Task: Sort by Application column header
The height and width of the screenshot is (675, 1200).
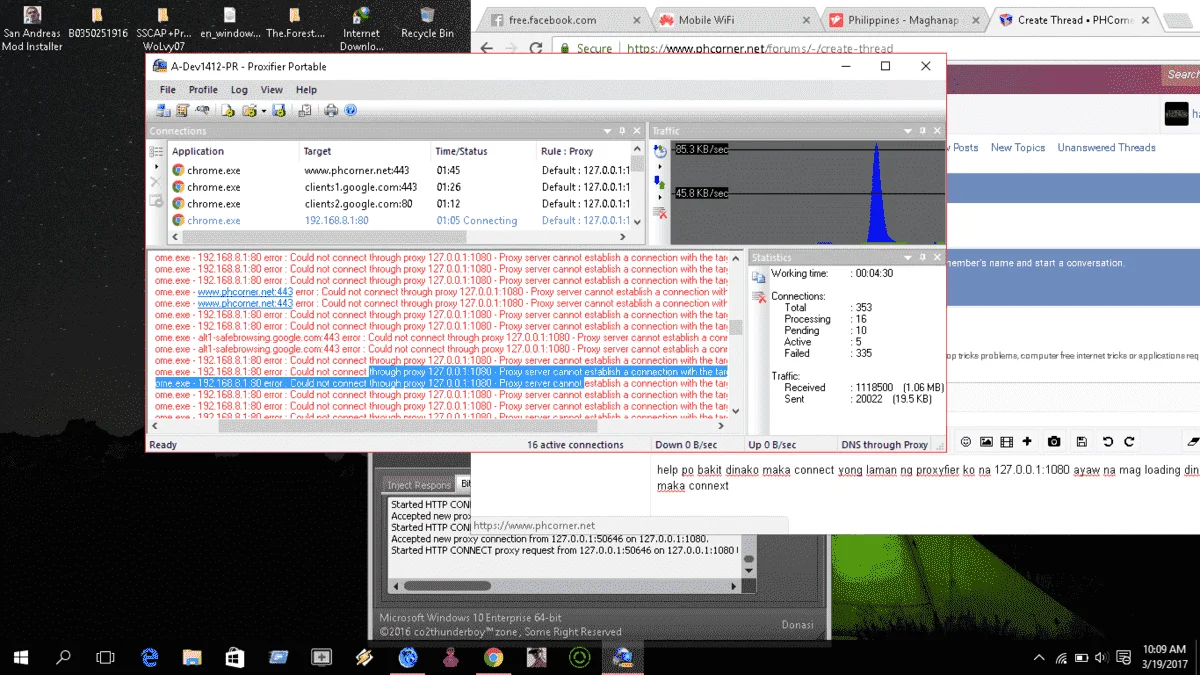Action: [233, 151]
